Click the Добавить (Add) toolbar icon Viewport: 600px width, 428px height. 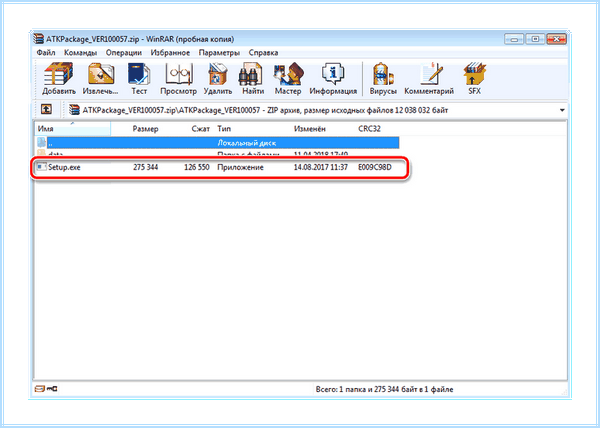(x=58, y=79)
